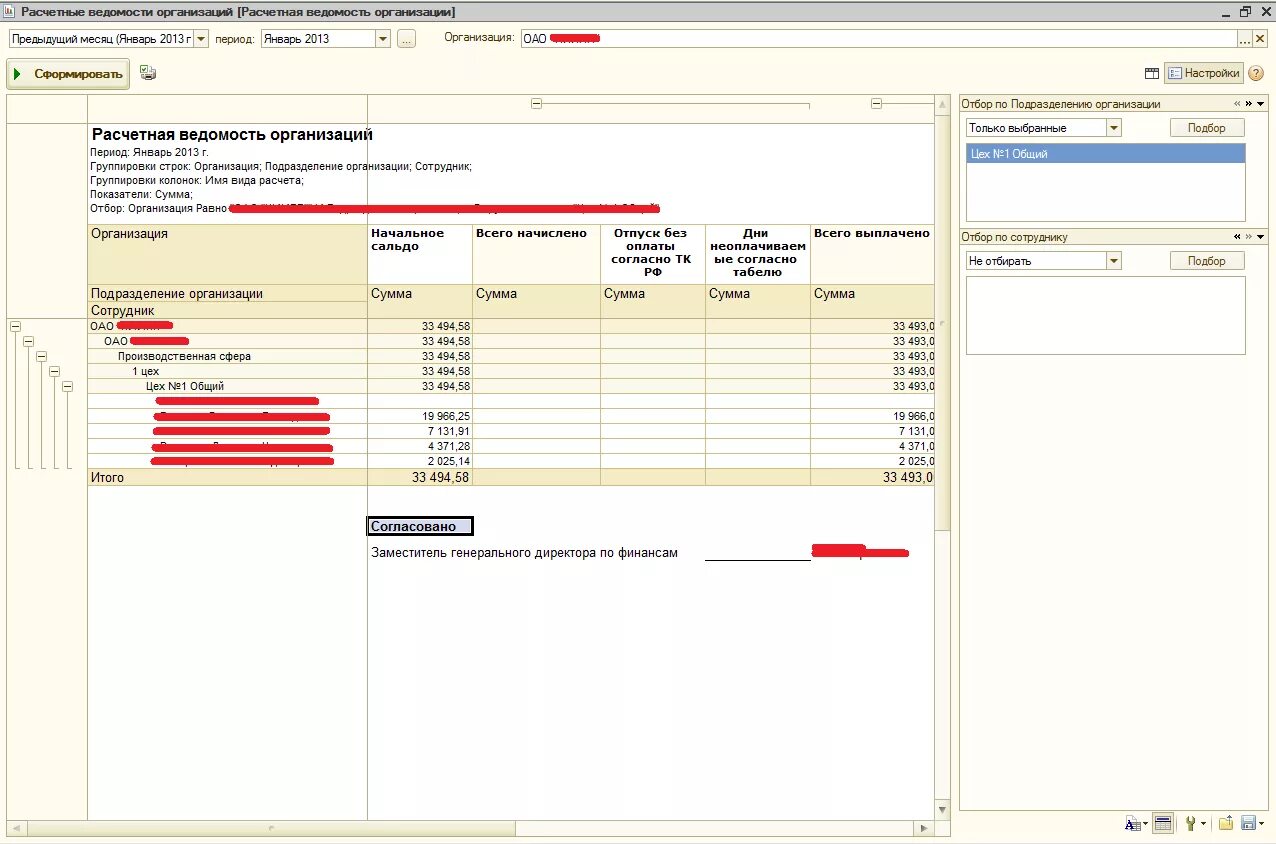1276x844 pixels.
Task: Click the Сформировать button
Action: tap(68, 74)
